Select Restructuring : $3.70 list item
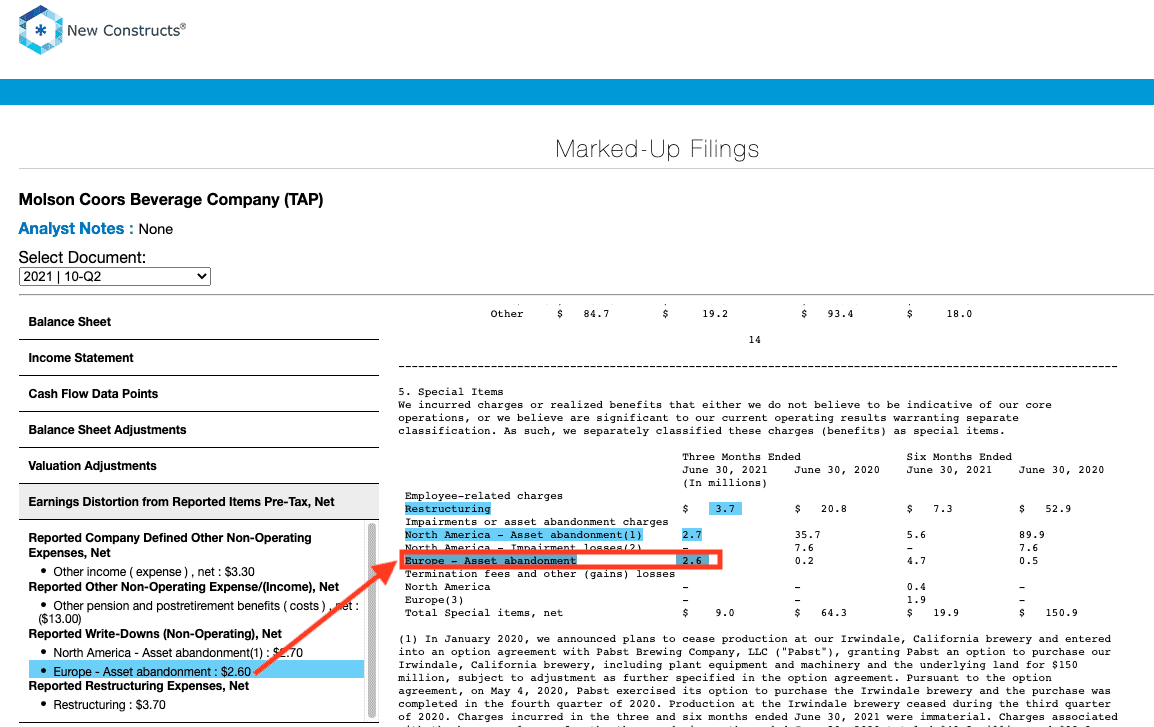This screenshot has height=727, width=1154. tap(109, 705)
